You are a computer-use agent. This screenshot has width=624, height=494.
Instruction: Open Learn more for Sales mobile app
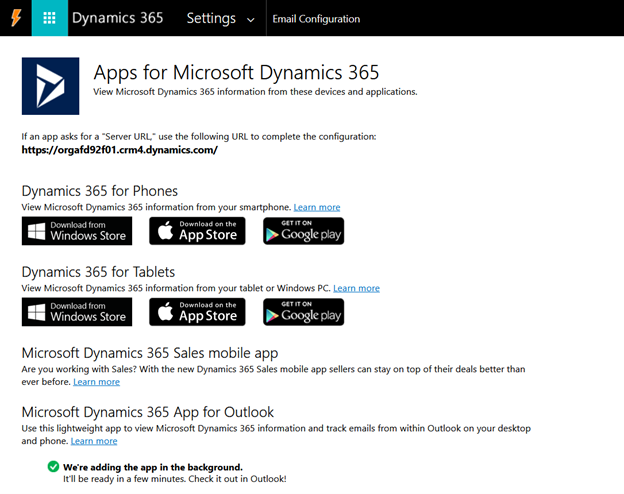click(96, 382)
